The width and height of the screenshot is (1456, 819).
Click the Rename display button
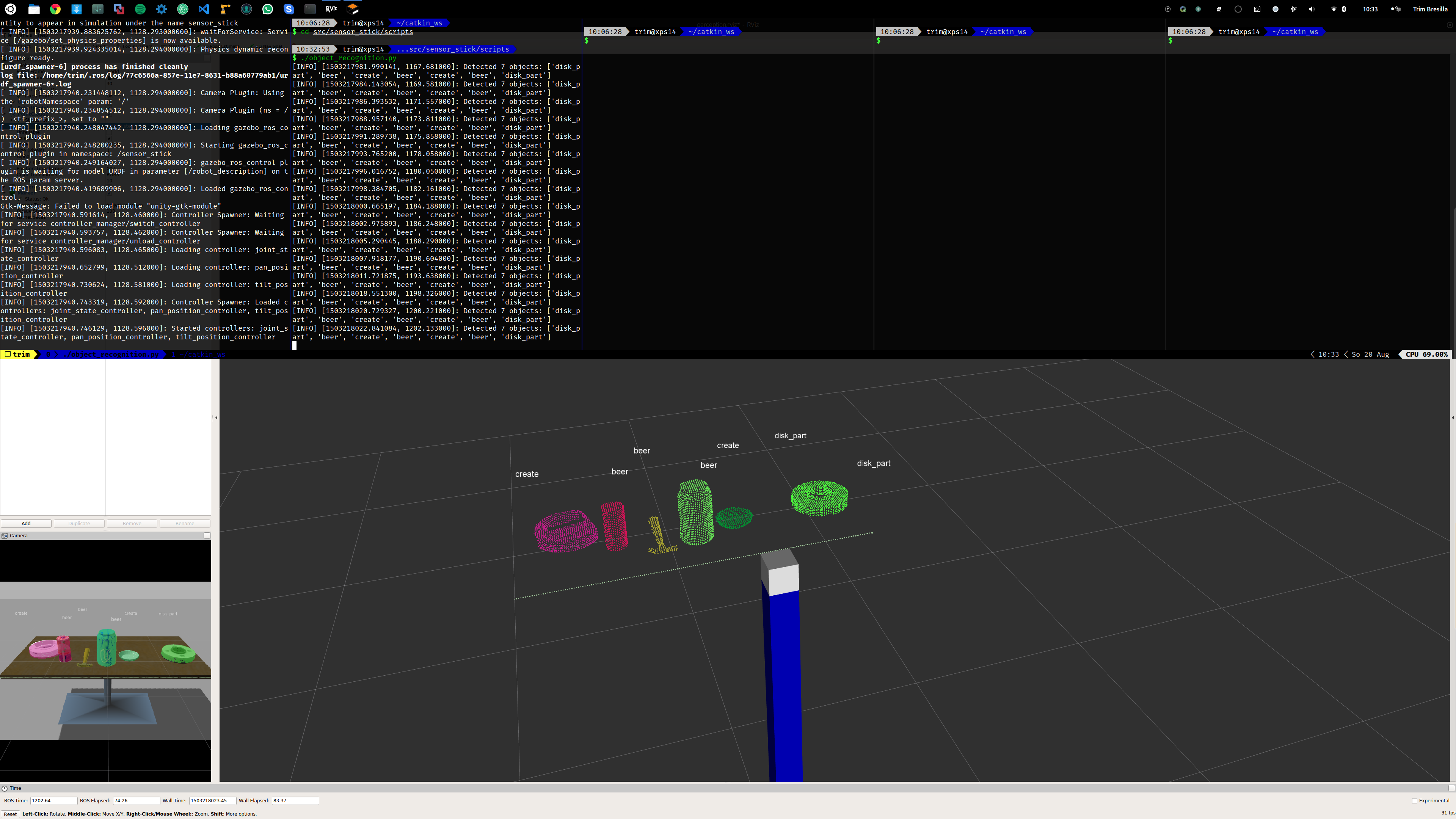click(x=185, y=523)
